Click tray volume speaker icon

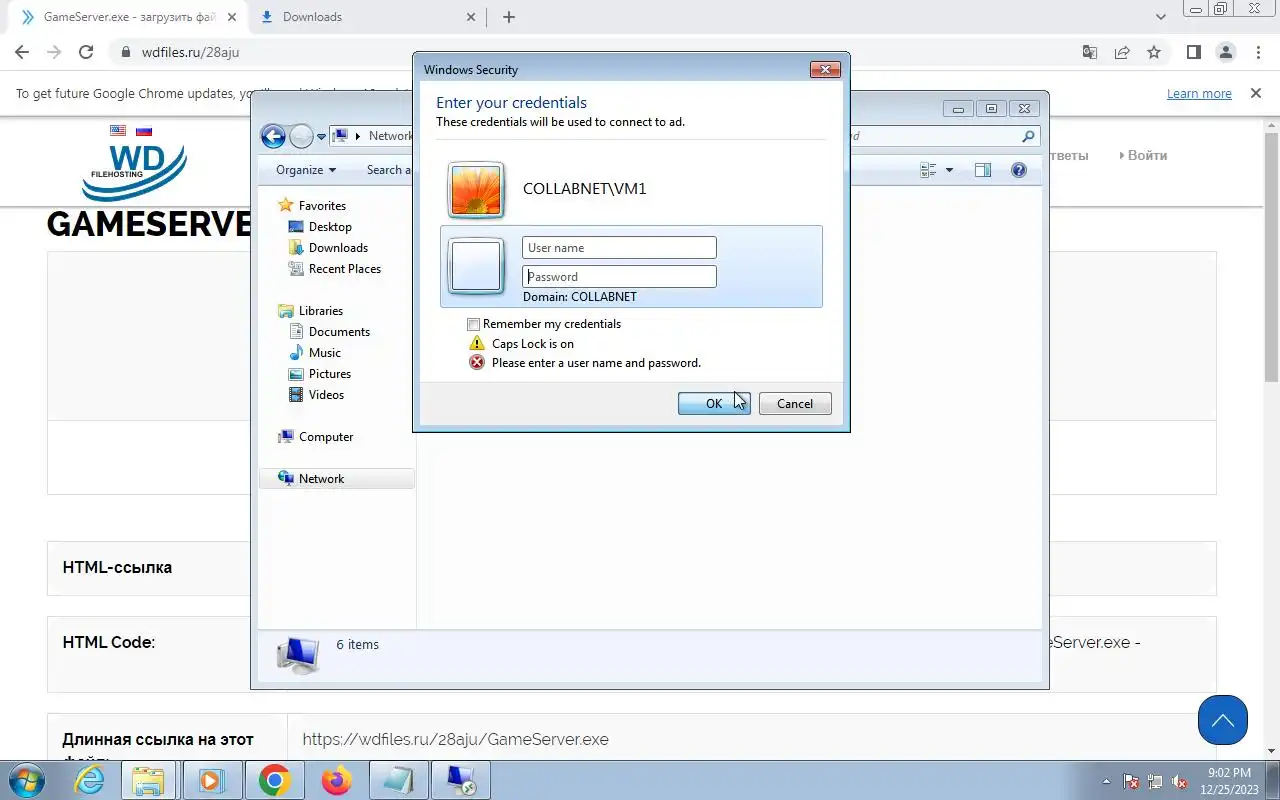(x=1180, y=781)
